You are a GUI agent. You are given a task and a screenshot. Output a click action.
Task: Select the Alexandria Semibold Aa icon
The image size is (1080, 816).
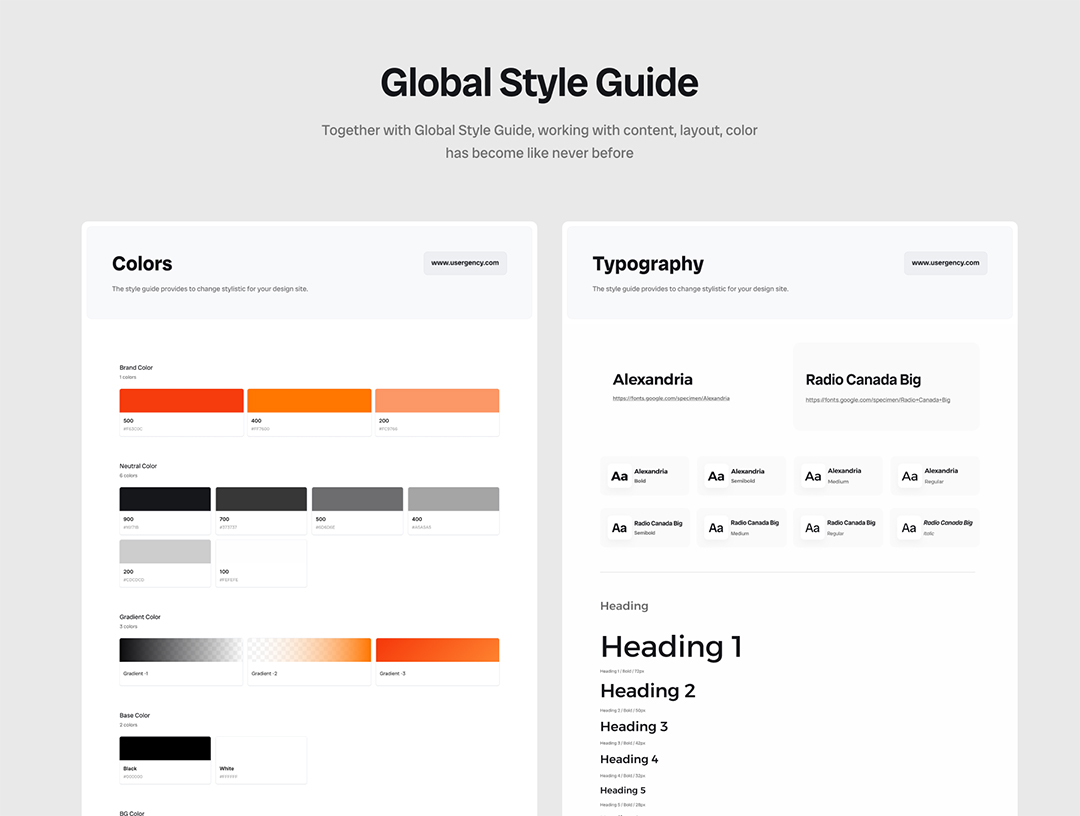coord(716,476)
